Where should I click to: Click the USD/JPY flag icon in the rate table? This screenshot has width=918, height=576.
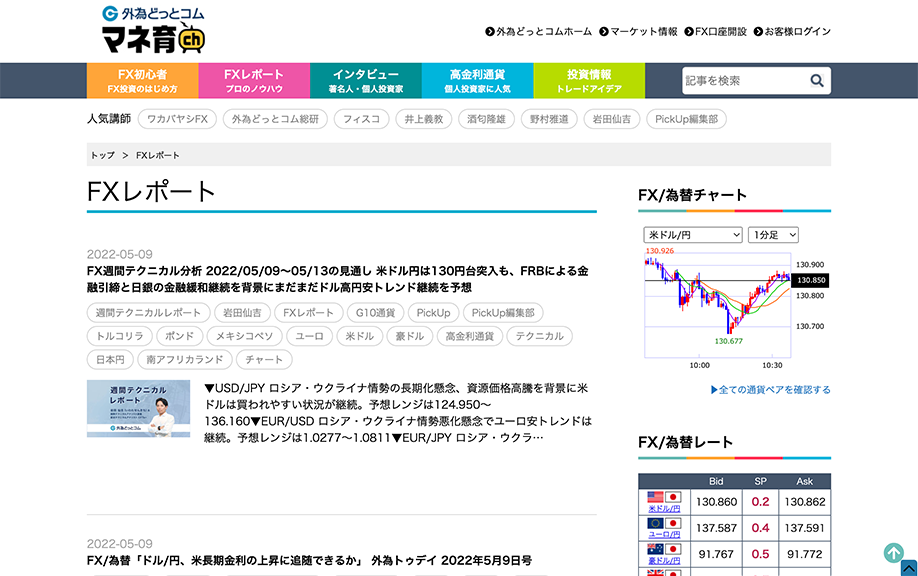[663, 497]
